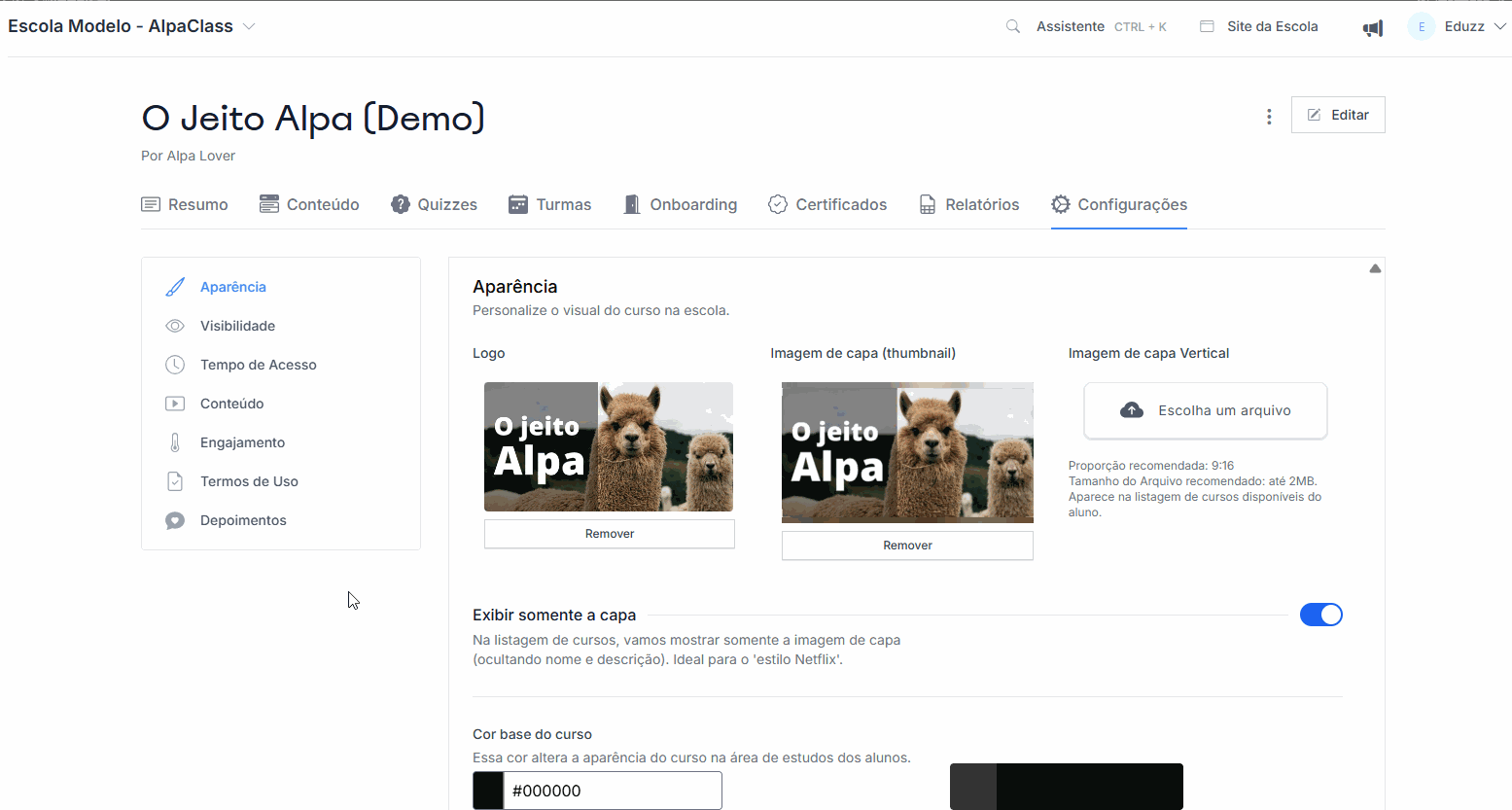Click the megaphone announcements icon

click(1372, 28)
